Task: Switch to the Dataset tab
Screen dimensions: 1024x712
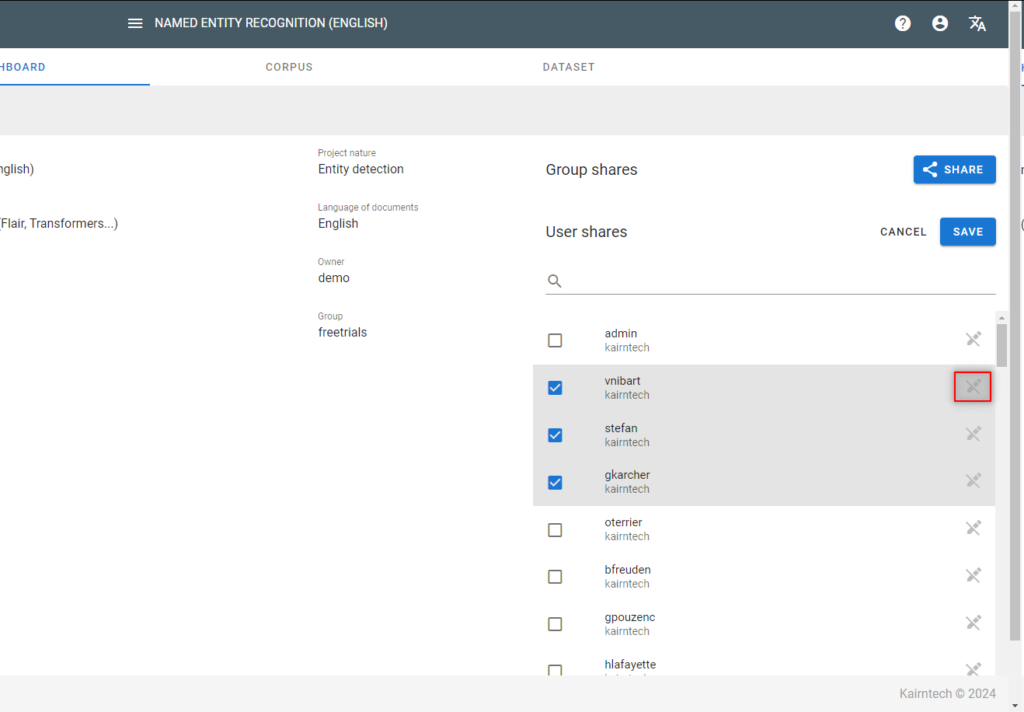Action: pos(569,67)
